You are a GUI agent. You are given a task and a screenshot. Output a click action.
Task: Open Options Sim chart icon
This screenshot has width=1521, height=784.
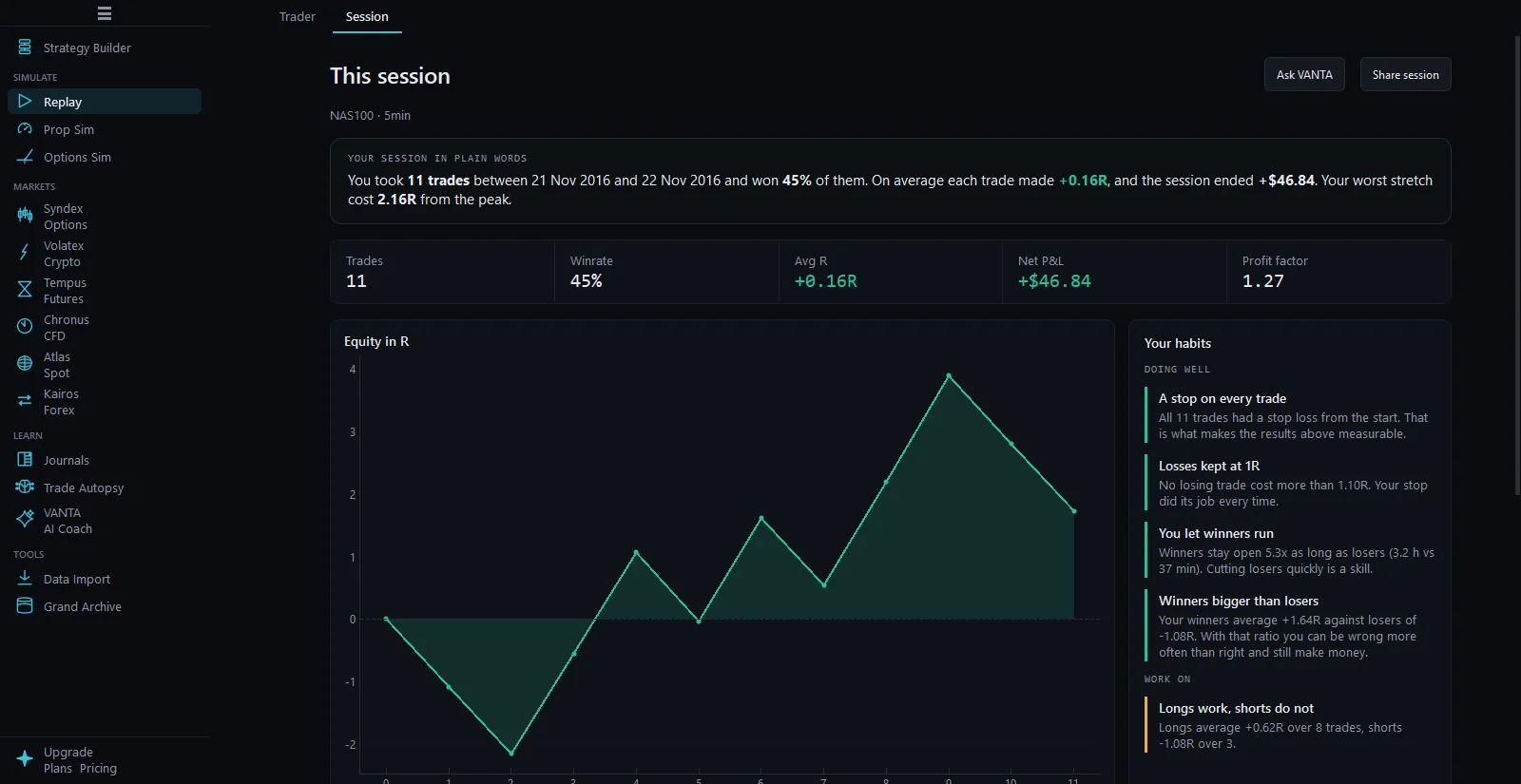pos(25,156)
